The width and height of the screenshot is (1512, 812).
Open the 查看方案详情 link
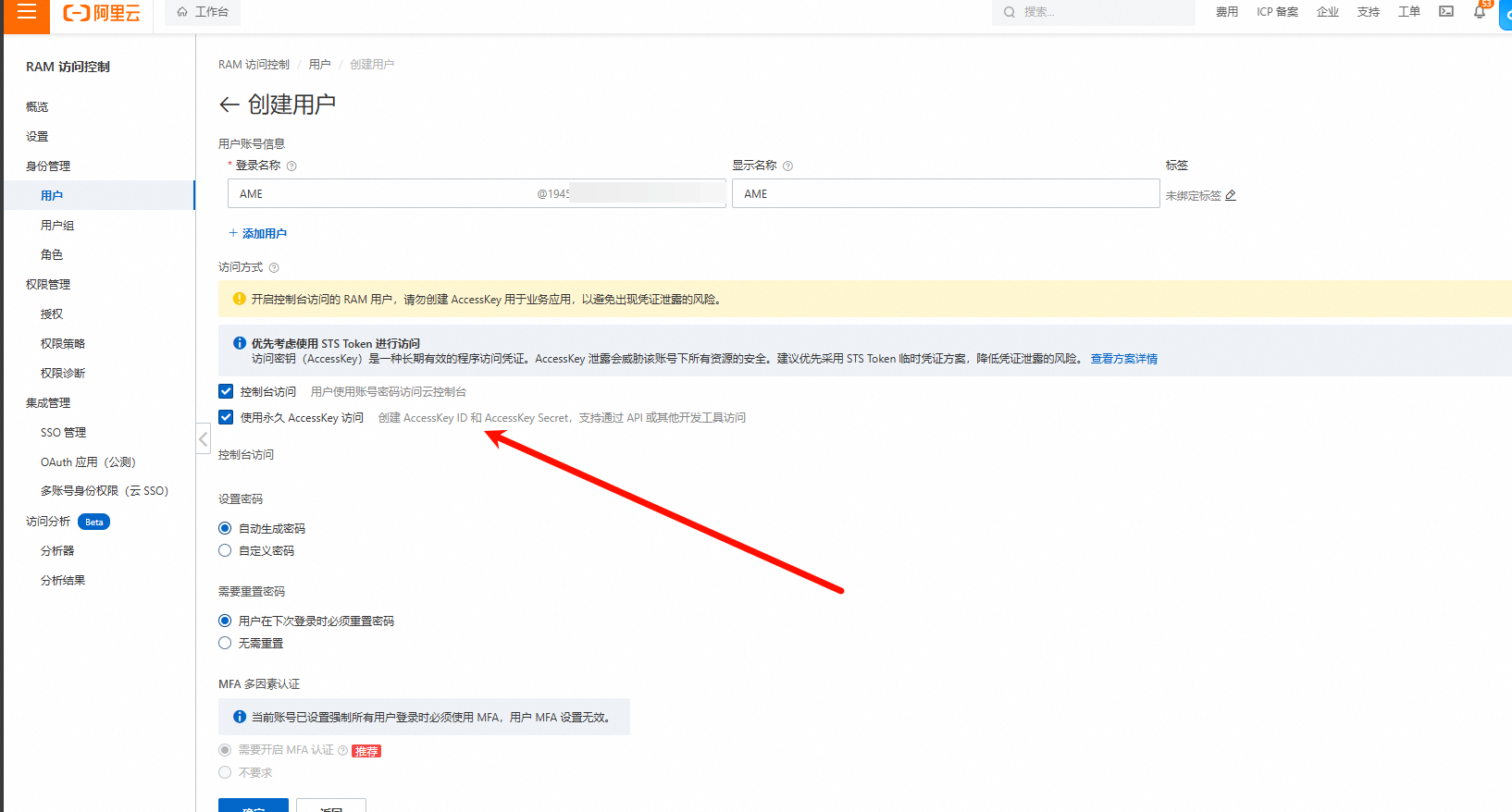pyautogui.click(x=1123, y=359)
